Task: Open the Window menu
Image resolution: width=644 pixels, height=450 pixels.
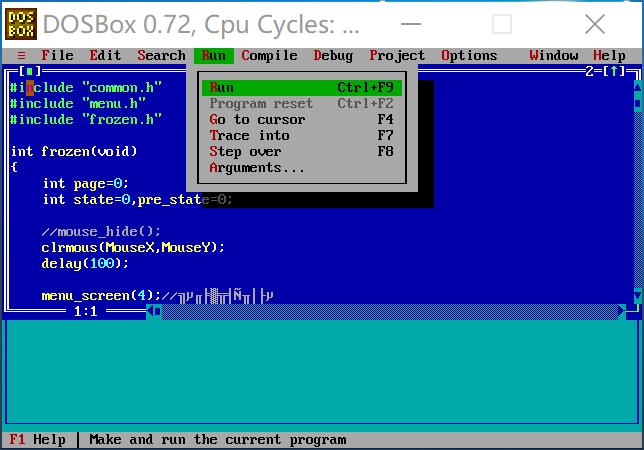Action: click(554, 55)
